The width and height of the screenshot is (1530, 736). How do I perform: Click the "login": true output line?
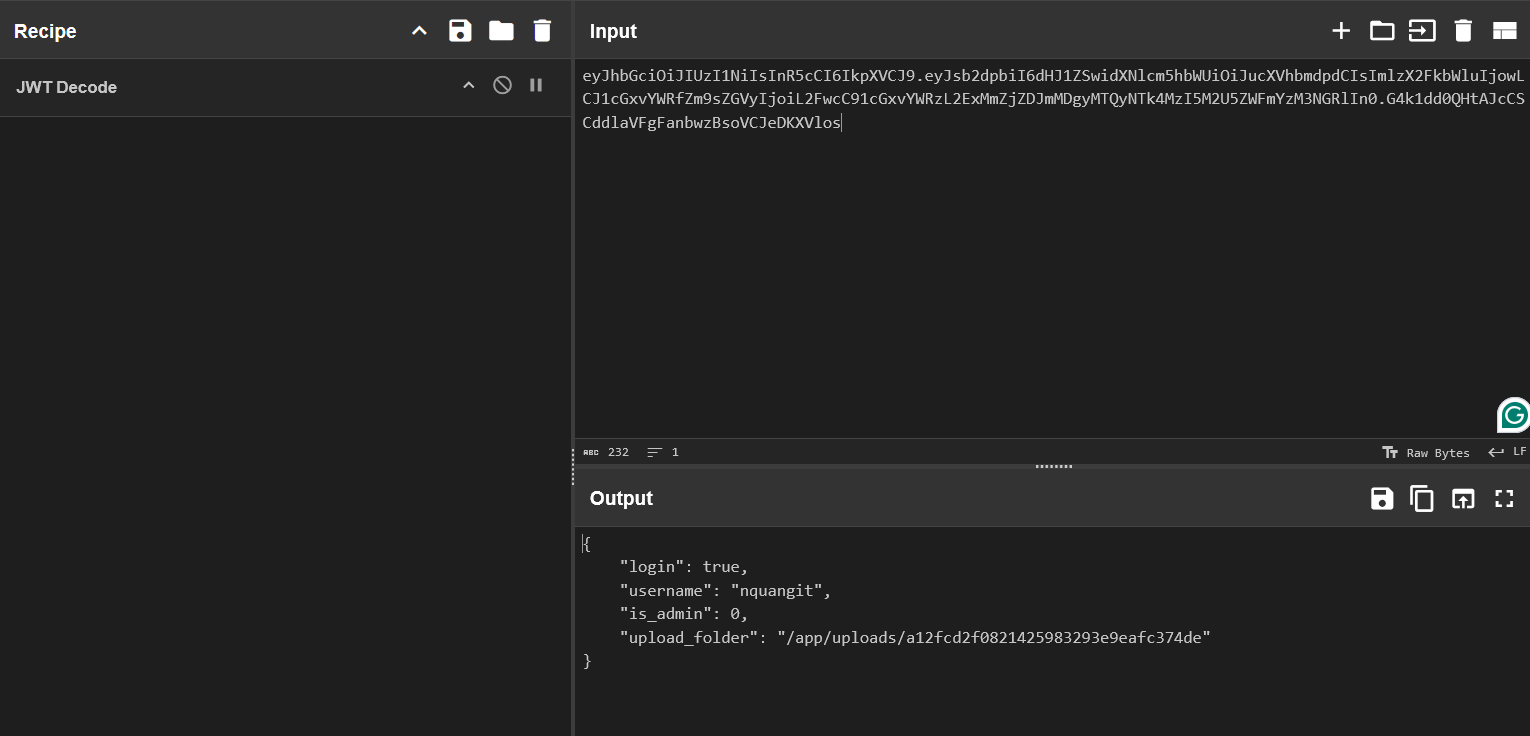point(683,567)
